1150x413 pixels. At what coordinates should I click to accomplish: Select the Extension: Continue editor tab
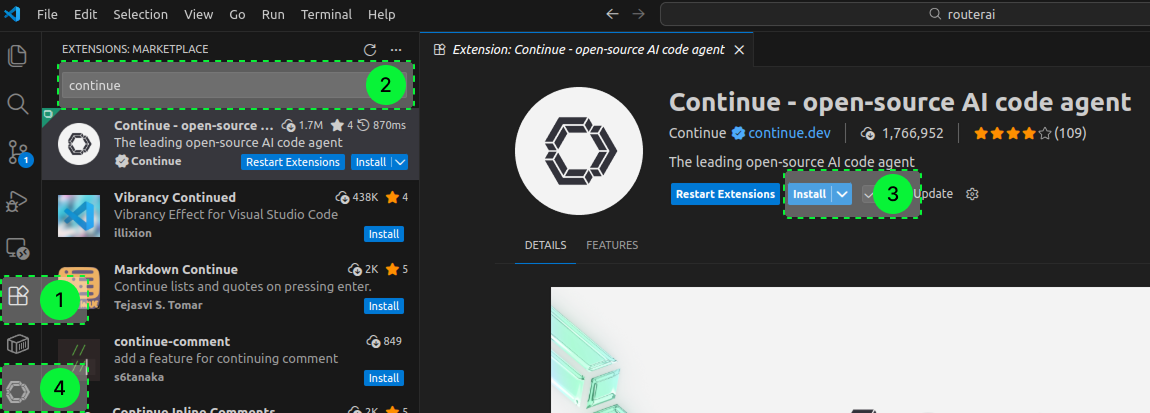(x=587, y=49)
